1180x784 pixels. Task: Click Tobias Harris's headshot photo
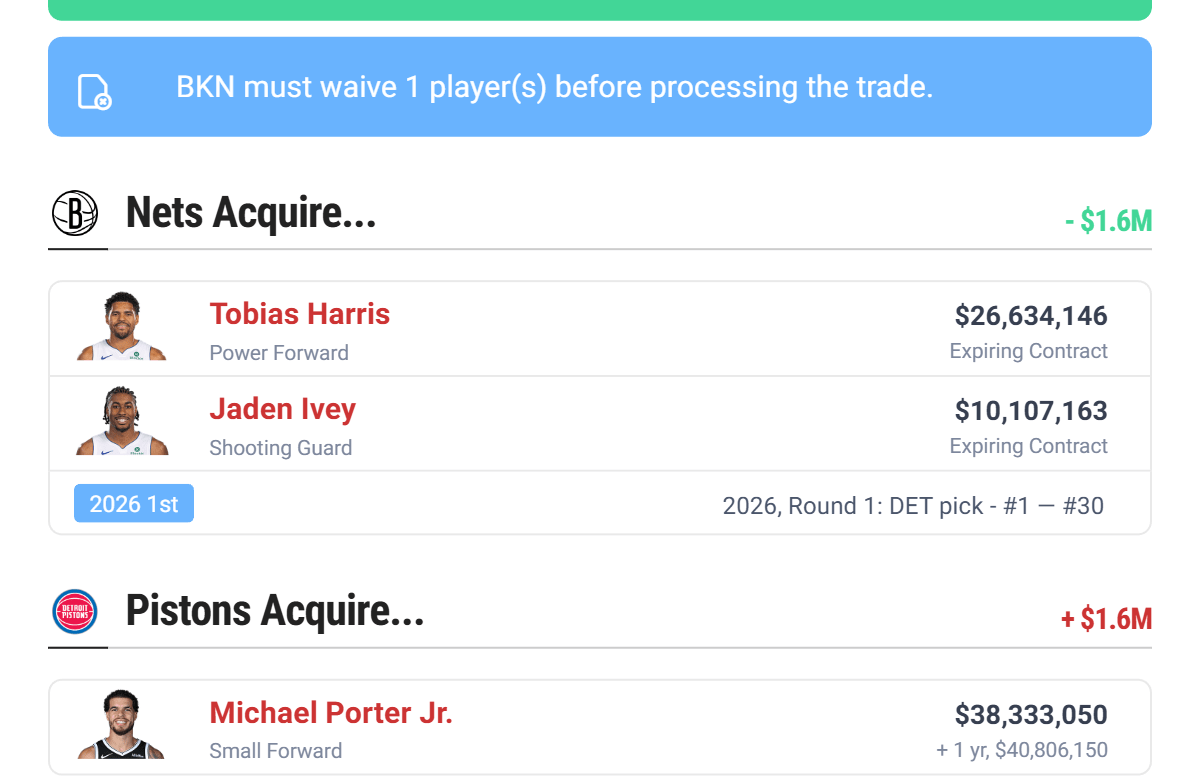(x=122, y=327)
